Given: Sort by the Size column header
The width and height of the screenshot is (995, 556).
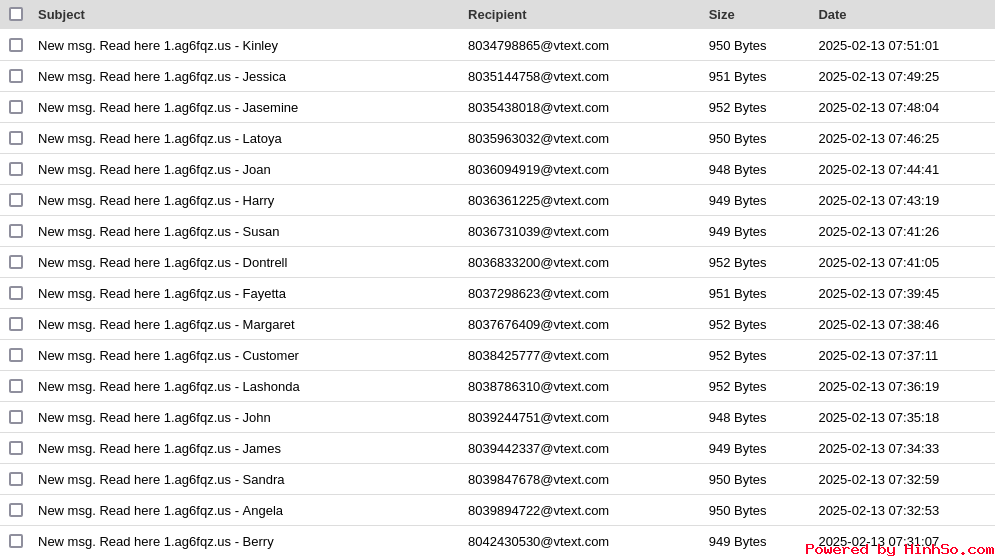Looking at the screenshot, I should (x=722, y=15).
